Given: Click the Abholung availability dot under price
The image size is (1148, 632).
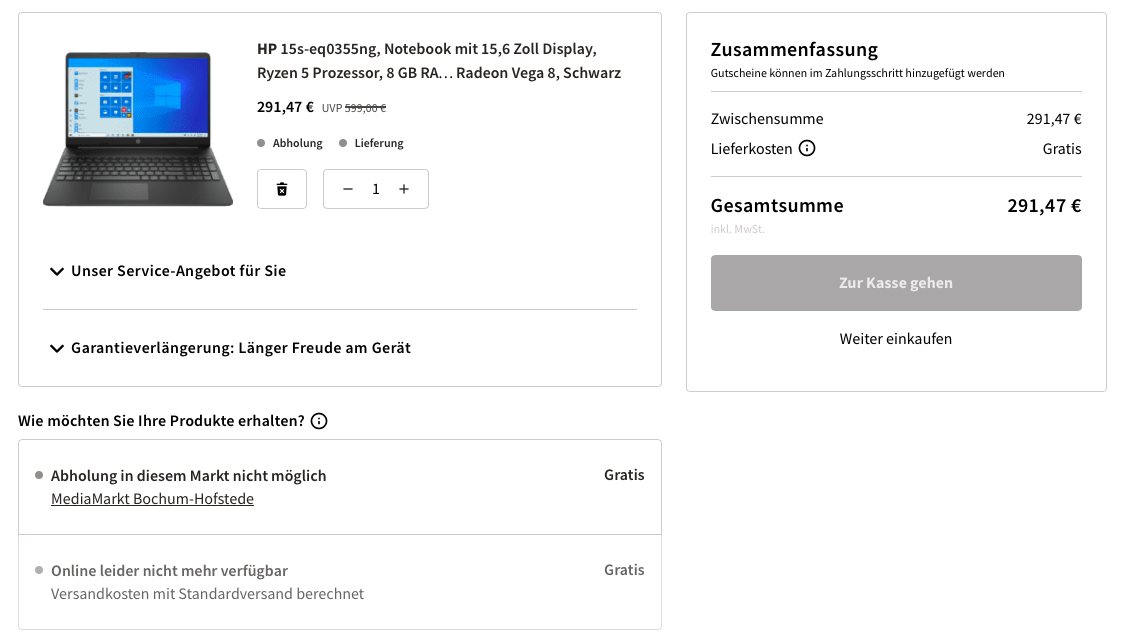Looking at the screenshot, I should 261,143.
